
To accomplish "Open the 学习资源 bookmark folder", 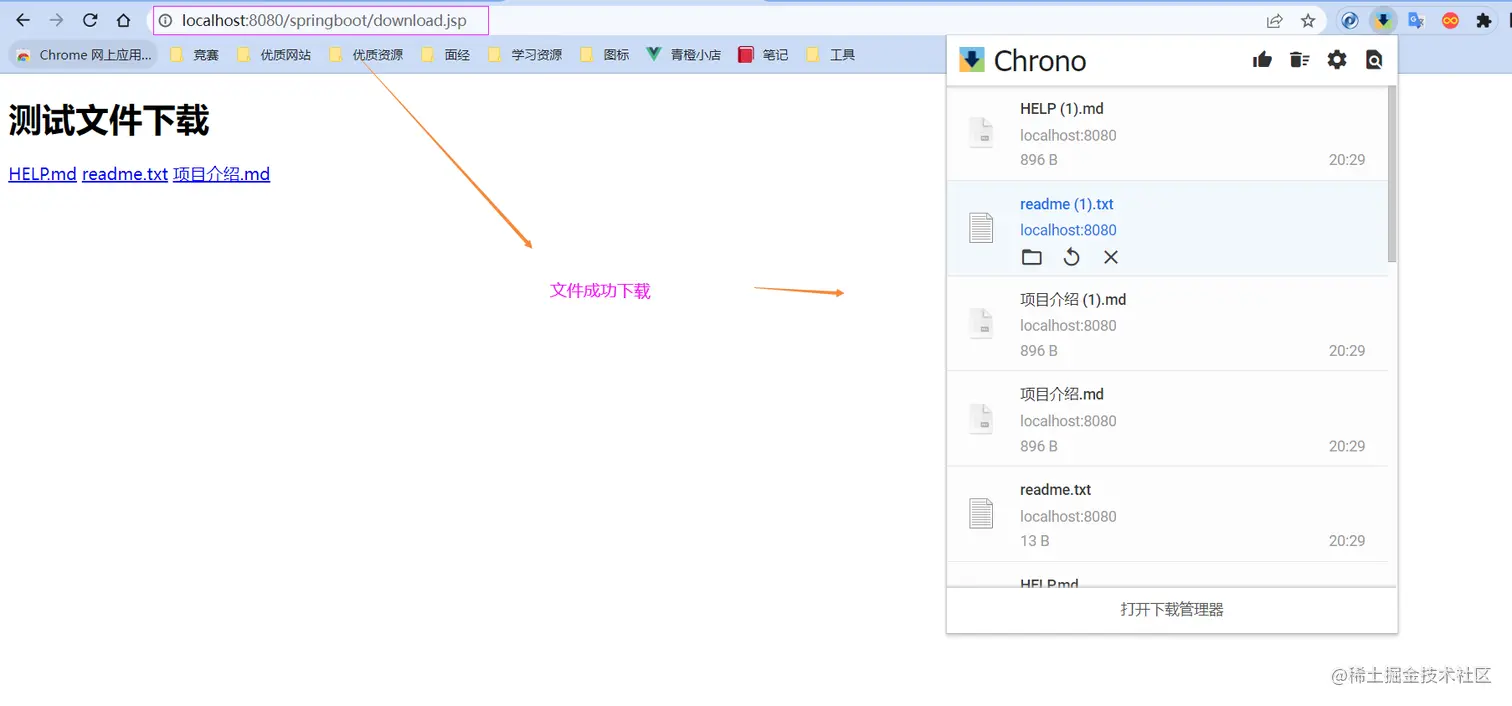I will point(525,55).
